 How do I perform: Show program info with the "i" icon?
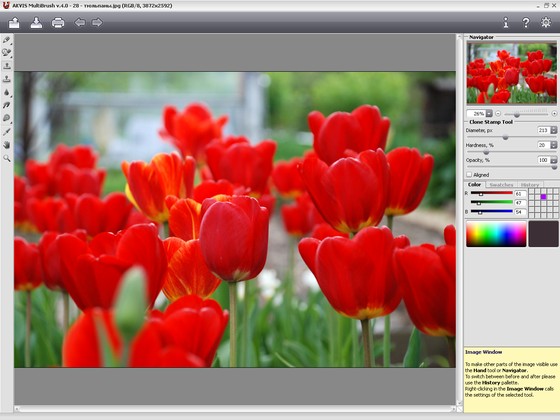click(506, 22)
